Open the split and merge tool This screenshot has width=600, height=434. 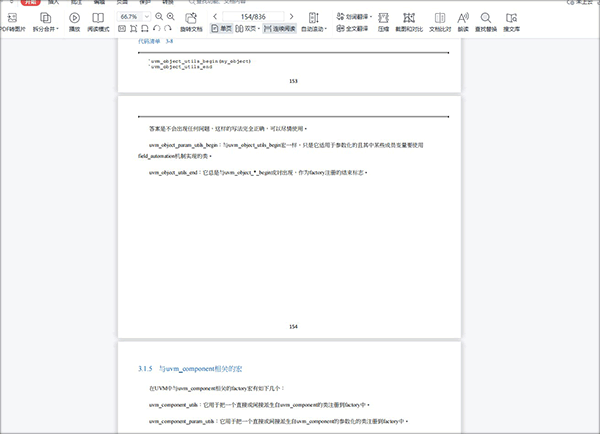point(45,22)
